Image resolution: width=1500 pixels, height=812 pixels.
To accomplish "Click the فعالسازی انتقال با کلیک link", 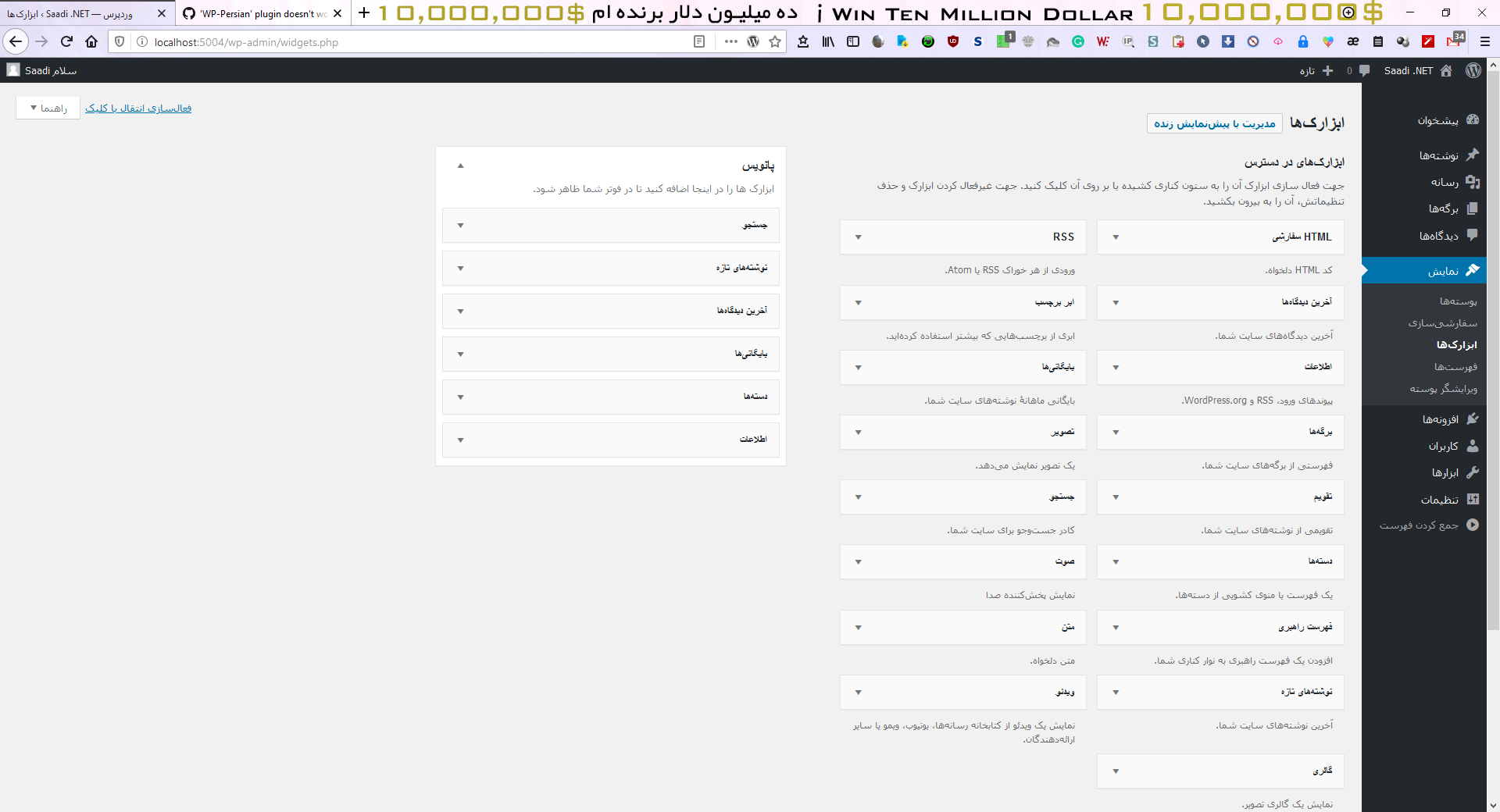I will [x=138, y=109].
